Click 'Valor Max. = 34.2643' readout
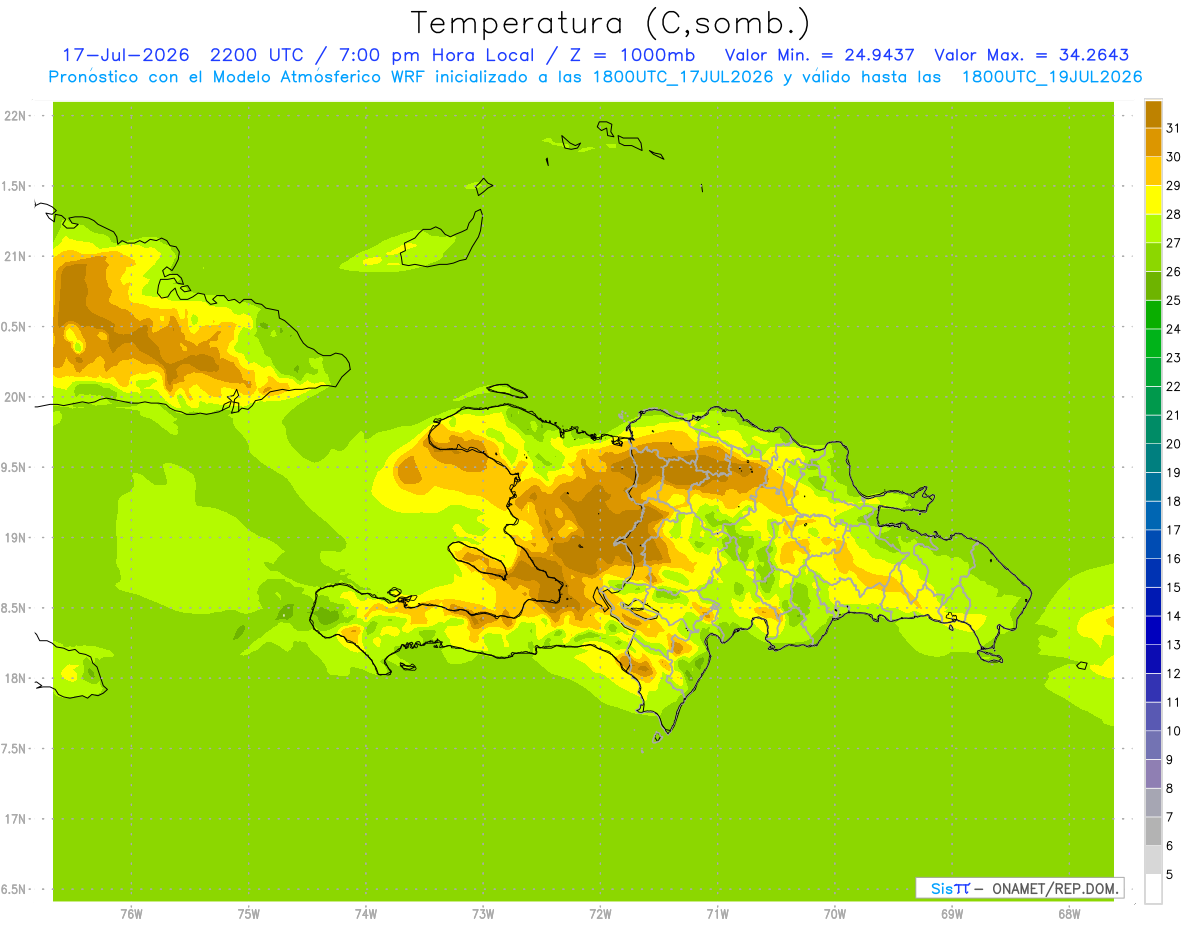 tap(1032, 55)
